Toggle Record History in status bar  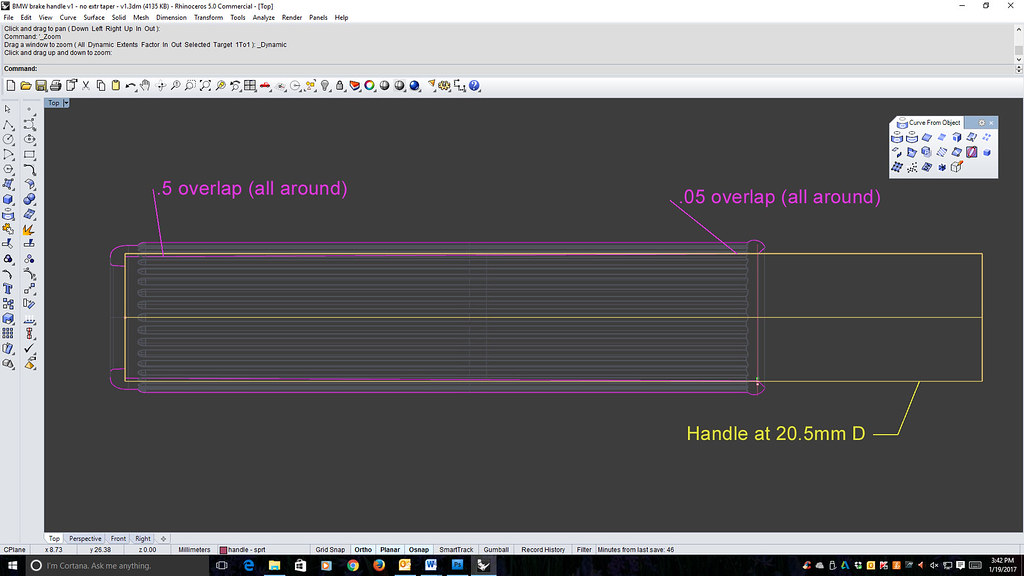click(x=543, y=550)
